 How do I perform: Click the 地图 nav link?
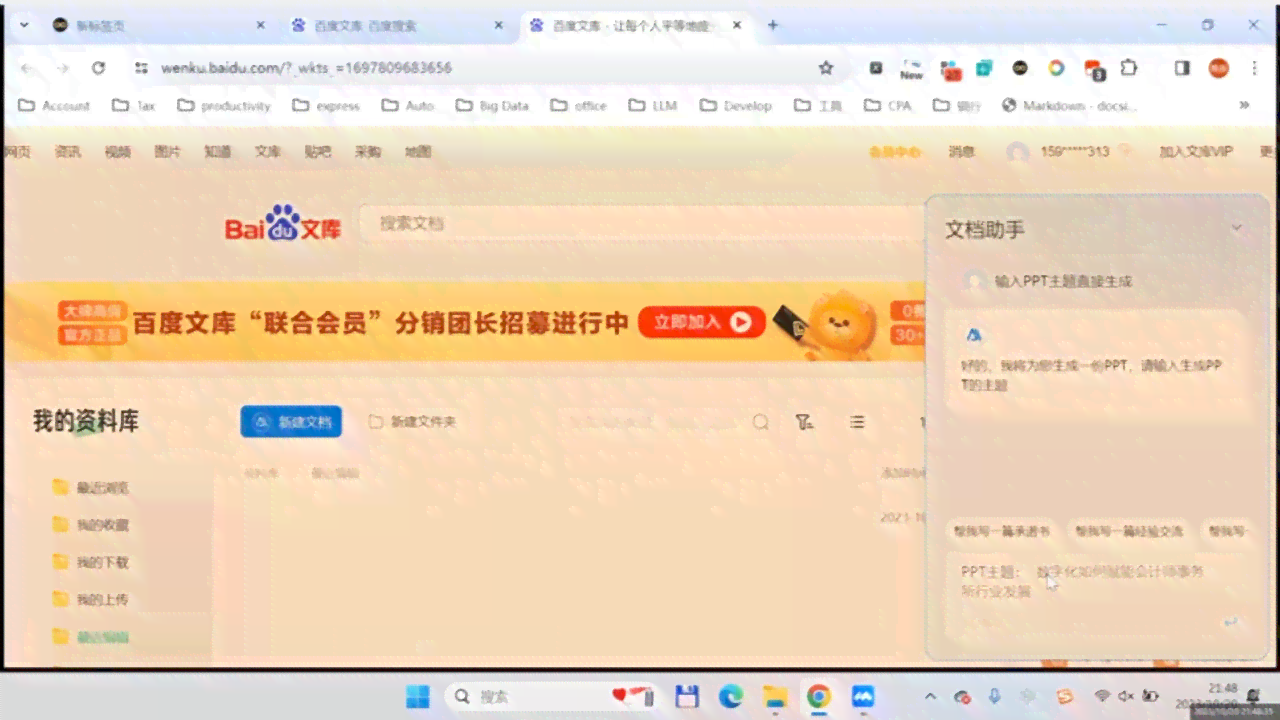(x=418, y=152)
